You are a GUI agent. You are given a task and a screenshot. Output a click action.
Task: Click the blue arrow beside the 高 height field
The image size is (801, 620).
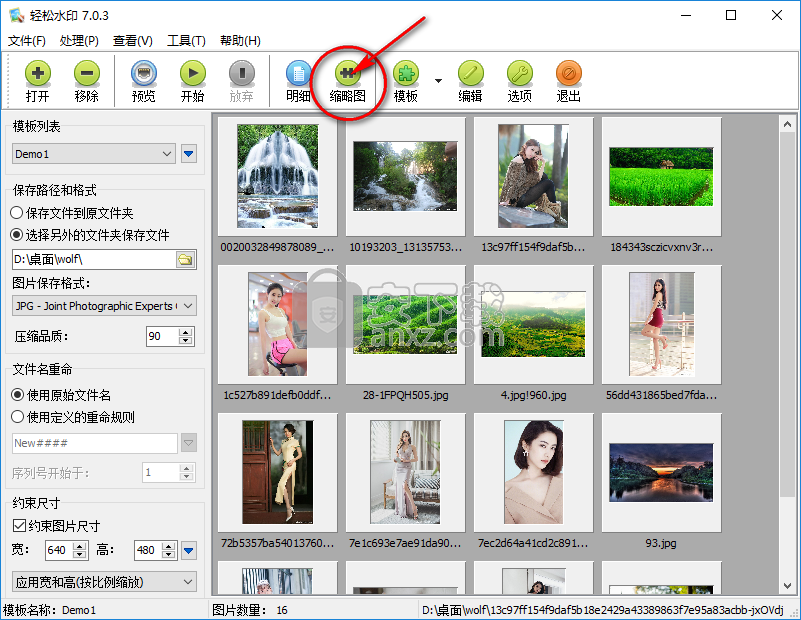click(189, 551)
